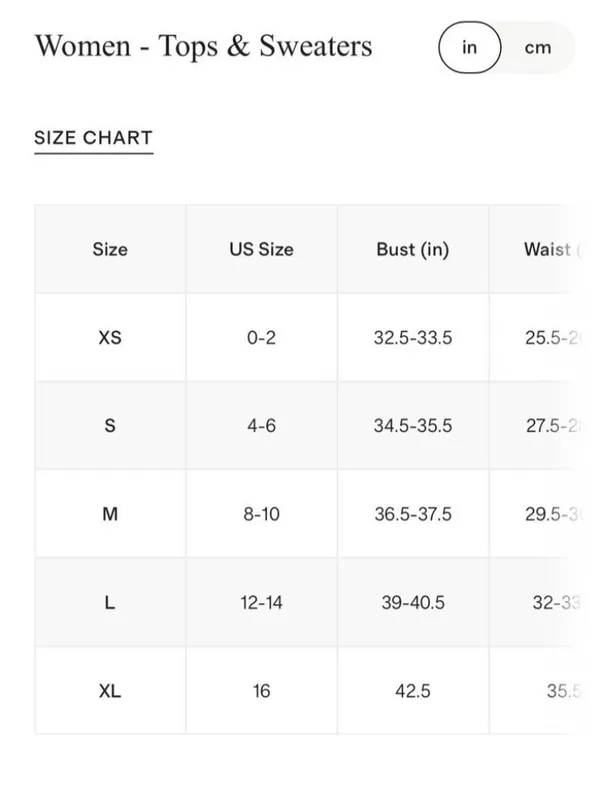600x800 pixels.
Task: Click the Bust (in) column header
Action: 413,249
